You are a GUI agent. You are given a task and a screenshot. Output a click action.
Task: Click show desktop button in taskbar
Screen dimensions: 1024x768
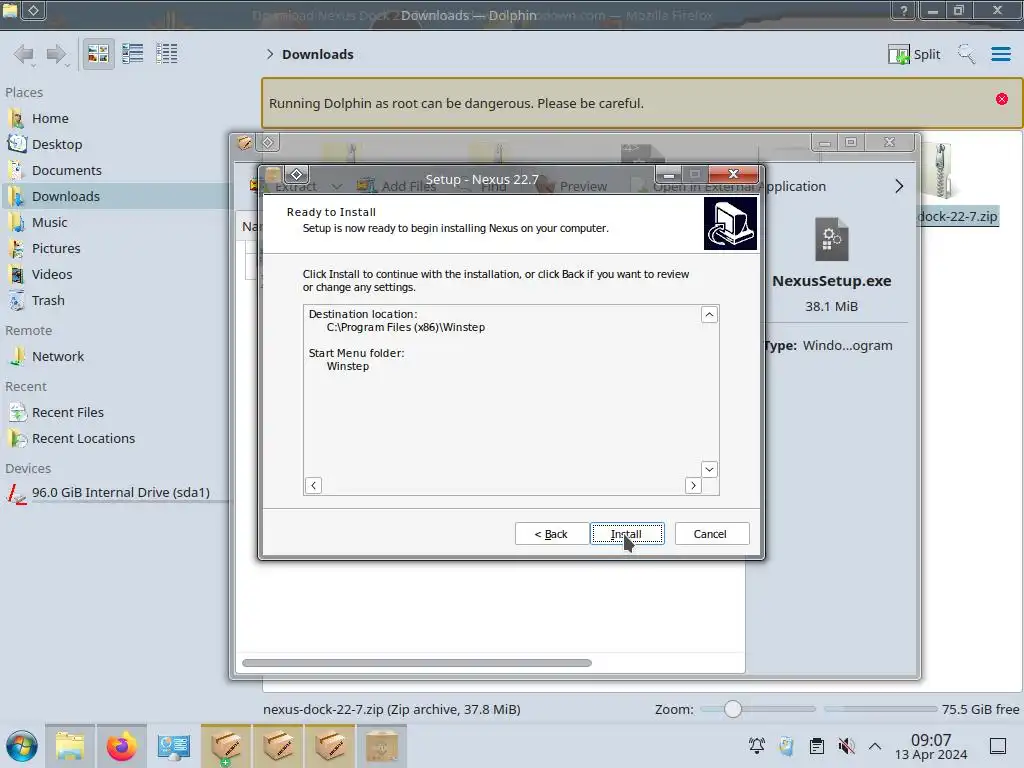998,746
